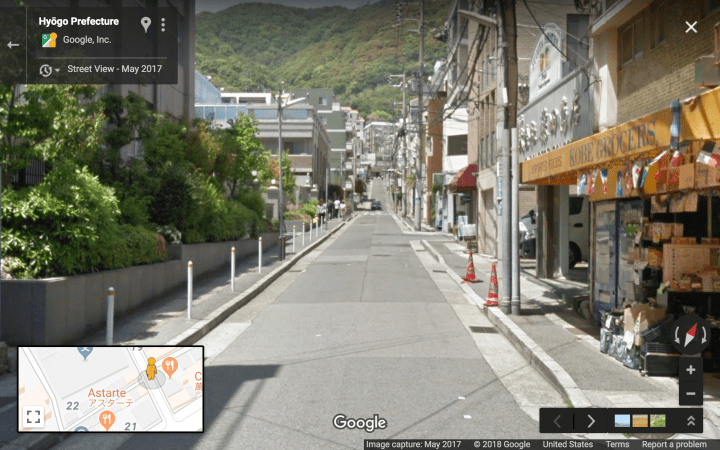720x450 pixels.
Task: Click Hyōgo Prefecture title text
Action: click(x=79, y=22)
